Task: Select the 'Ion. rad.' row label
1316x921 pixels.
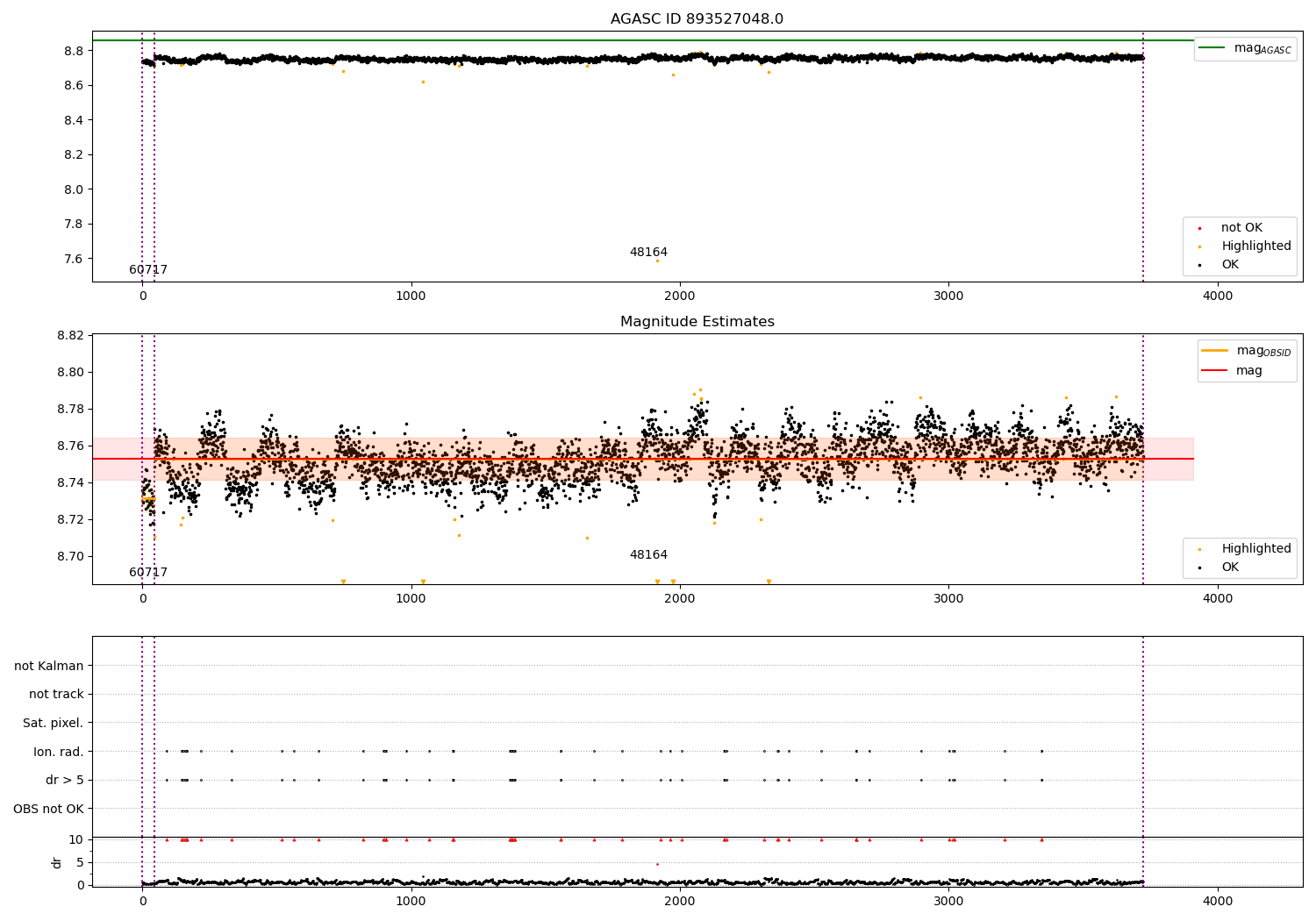Action: (x=59, y=753)
